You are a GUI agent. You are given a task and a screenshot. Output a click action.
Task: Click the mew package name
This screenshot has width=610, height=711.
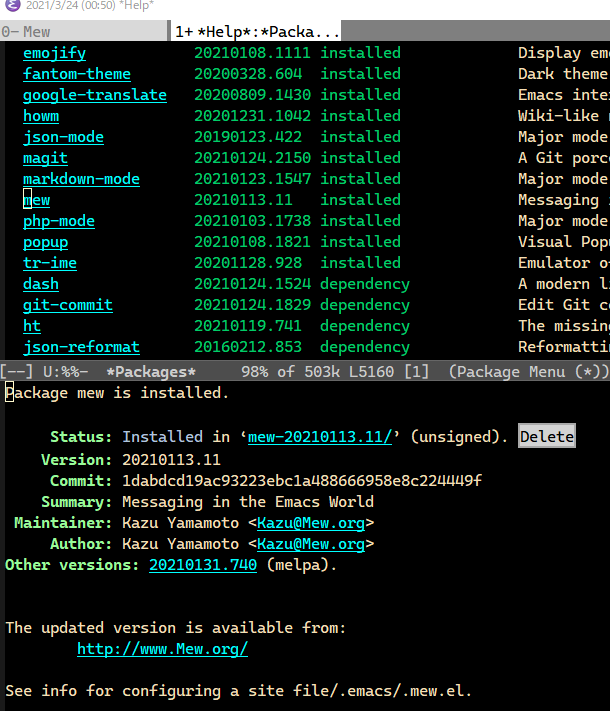tap(37, 200)
